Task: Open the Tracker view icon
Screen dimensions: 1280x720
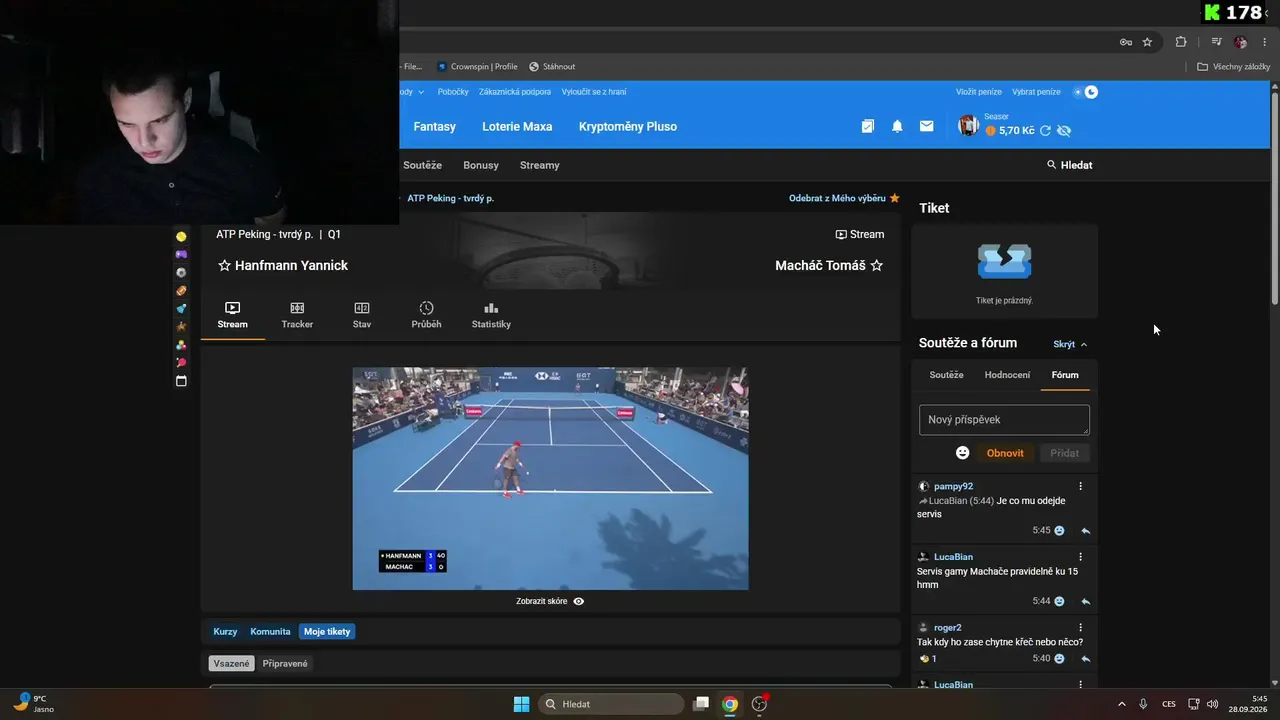Action: pos(297,308)
